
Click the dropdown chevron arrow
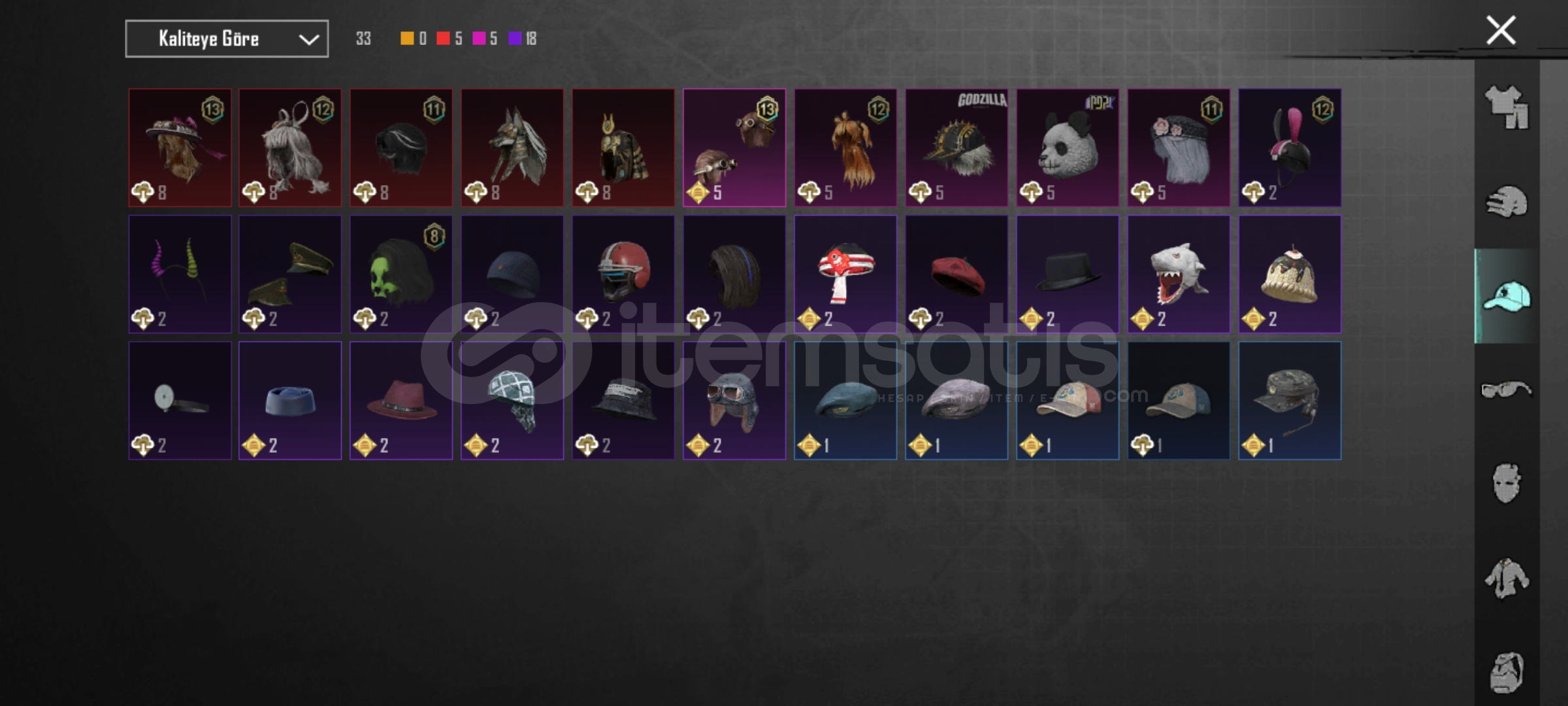click(309, 40)
